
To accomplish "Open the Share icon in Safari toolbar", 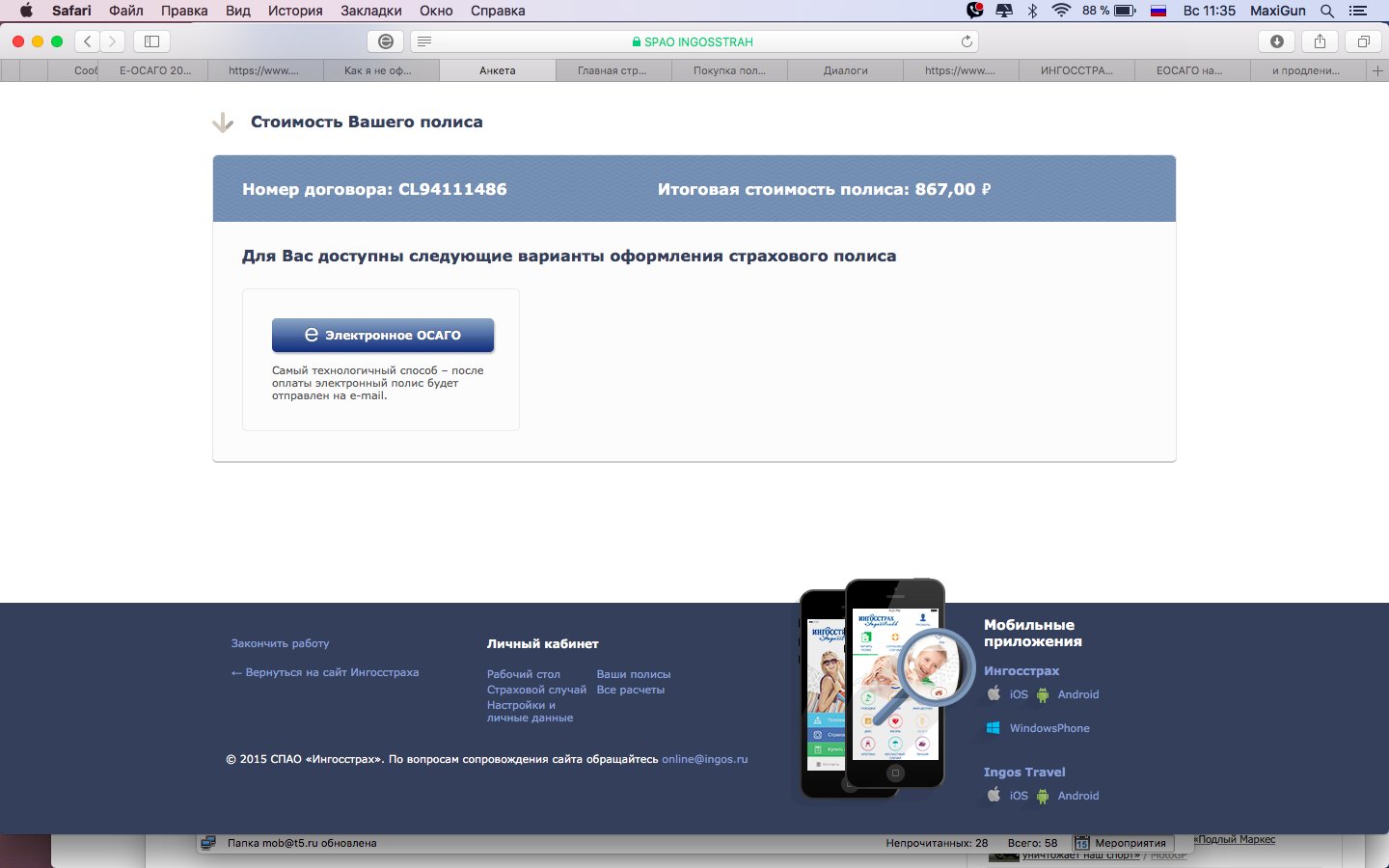I will click(x=1320, y=41).
